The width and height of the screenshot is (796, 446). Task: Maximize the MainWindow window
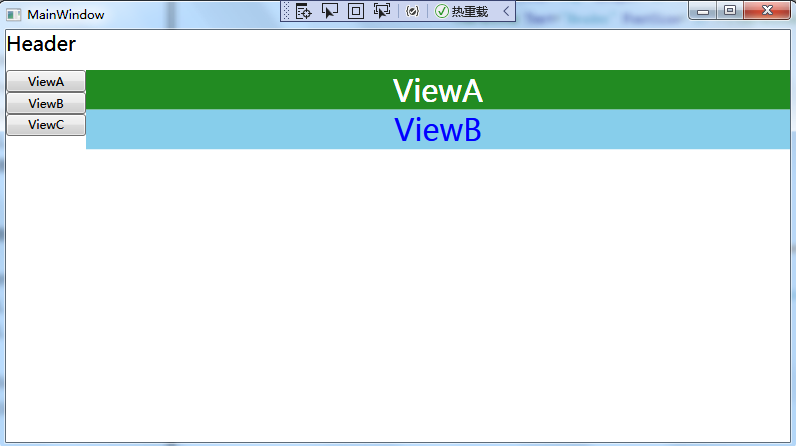[729, 11]
